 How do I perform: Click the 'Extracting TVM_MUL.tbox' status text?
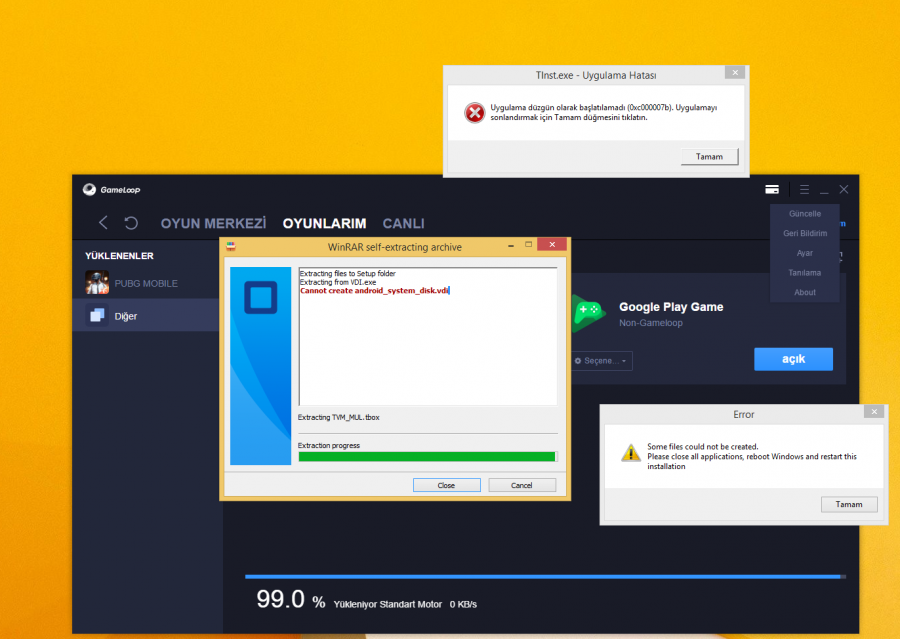pyautogui.click(x=339, y=417)
